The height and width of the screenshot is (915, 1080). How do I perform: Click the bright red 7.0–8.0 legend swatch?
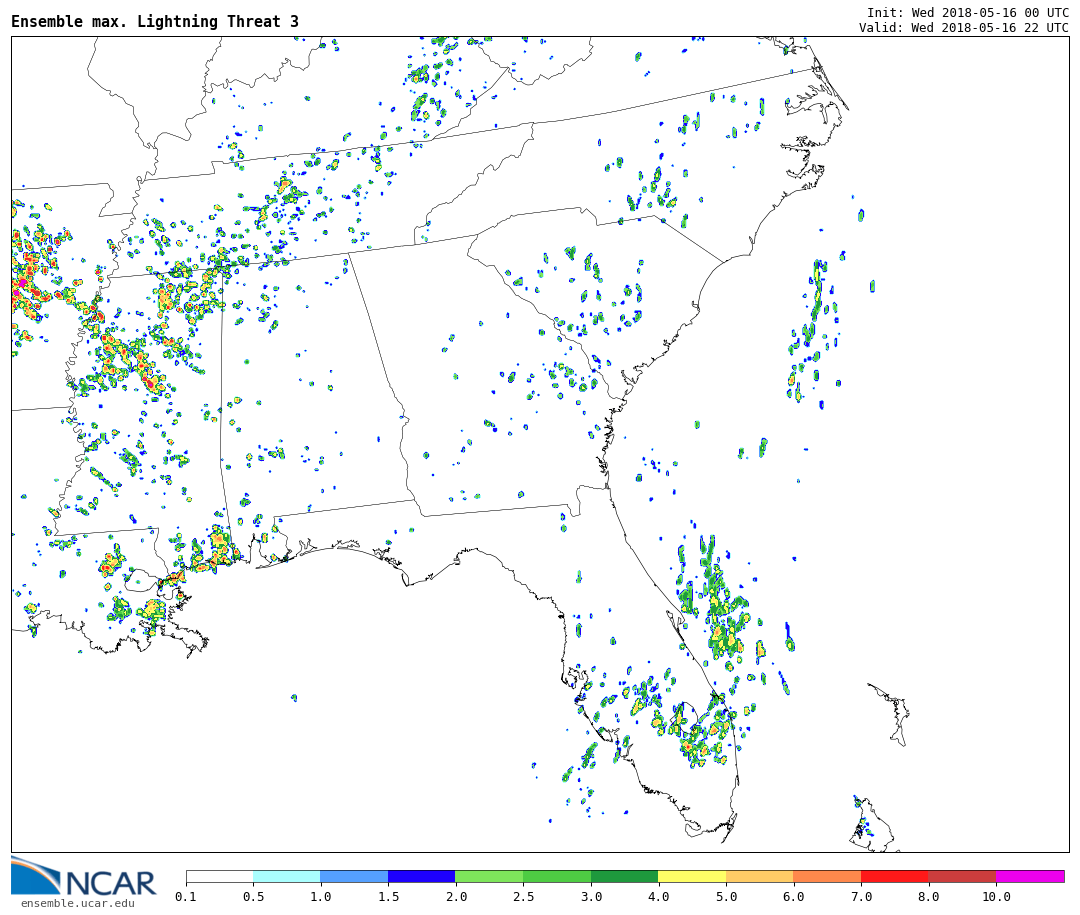(894, 876)
